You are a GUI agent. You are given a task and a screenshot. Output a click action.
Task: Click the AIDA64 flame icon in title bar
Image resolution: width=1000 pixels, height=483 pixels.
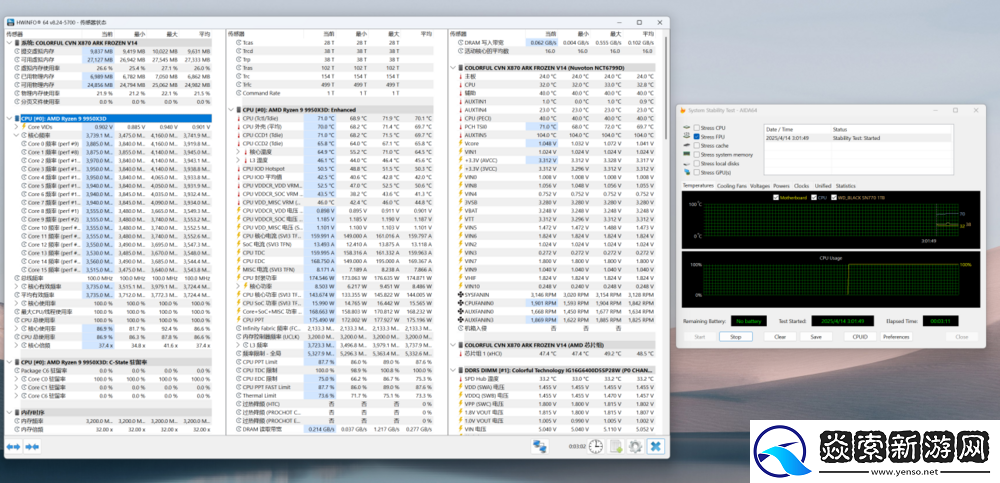click(x=685, y=109)
